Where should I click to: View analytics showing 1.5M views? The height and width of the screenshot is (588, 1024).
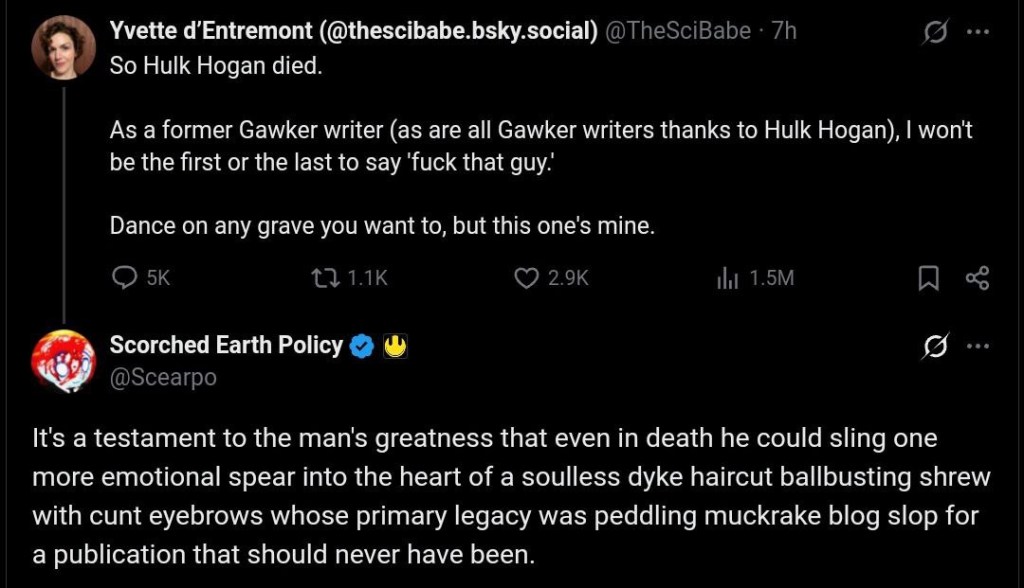(x=727, y=278)
